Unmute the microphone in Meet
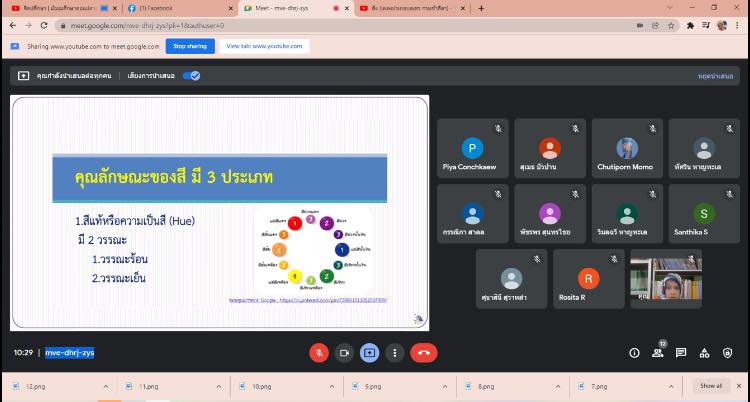 point(319,352)
